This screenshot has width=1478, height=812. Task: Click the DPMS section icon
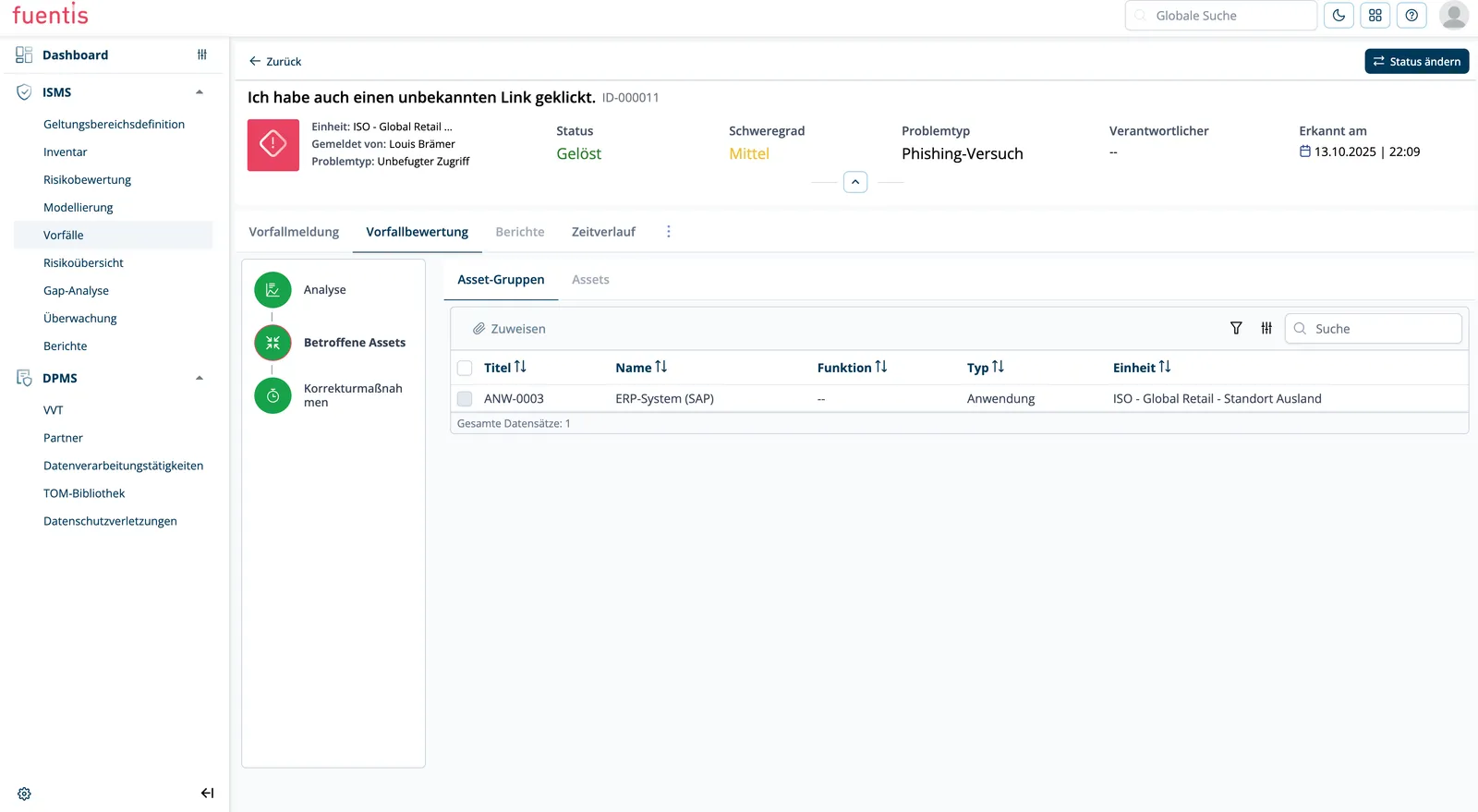[x=24, y=378]
